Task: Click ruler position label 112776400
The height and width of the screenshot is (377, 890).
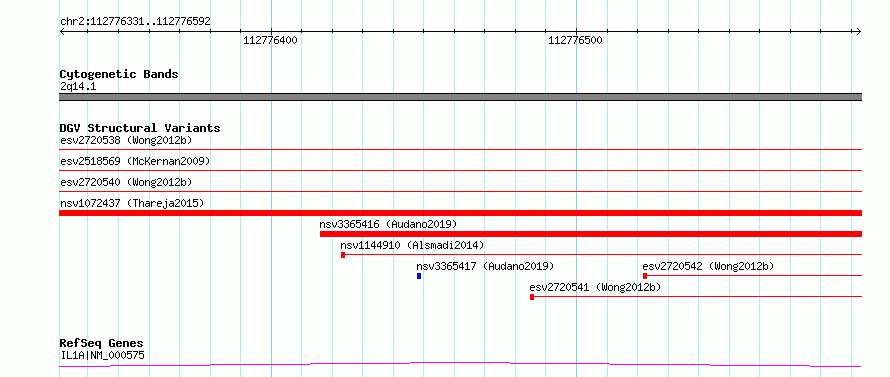Action: pyautogui.click(x=270, y=40)
